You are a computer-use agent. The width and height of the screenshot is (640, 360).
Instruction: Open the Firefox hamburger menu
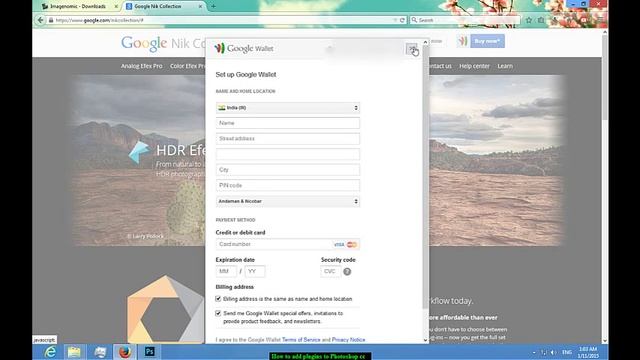tap(600, 20)
